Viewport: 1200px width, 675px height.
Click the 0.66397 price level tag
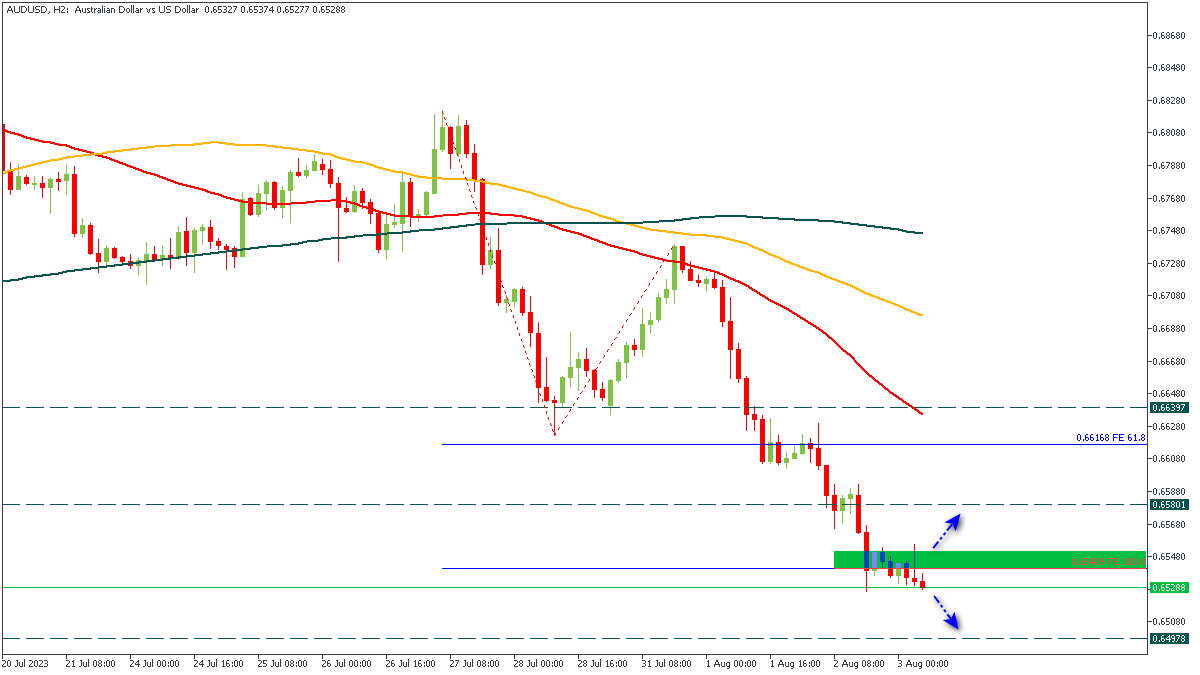click(x=1168, y=408)
